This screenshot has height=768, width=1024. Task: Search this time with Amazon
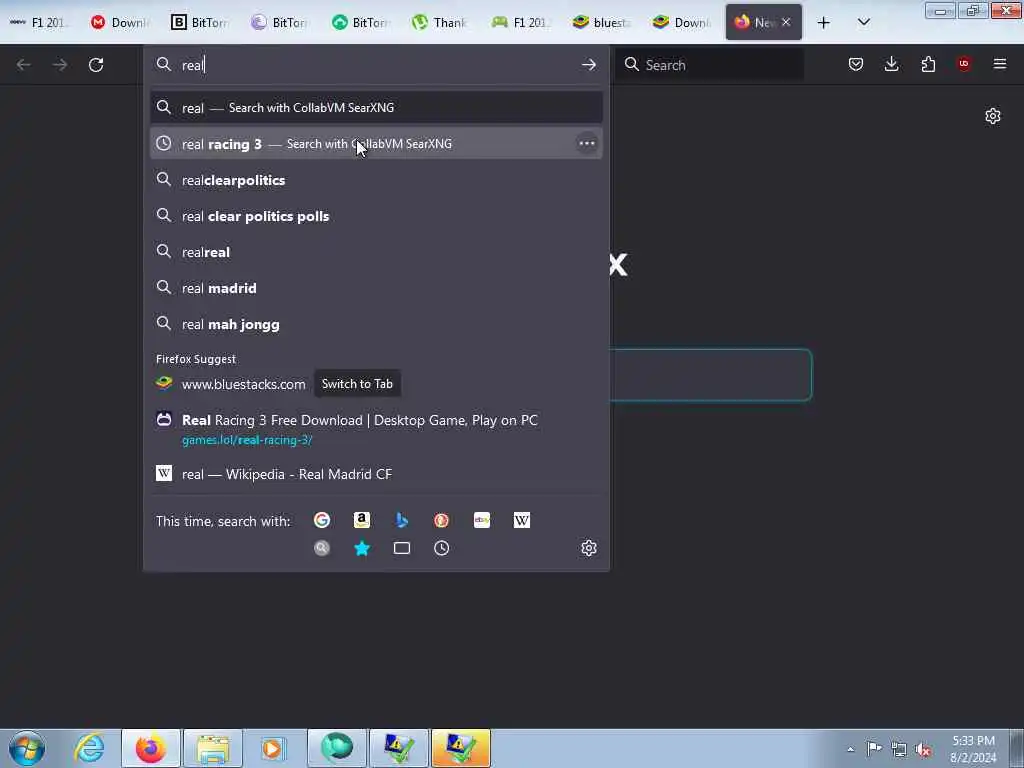tap(362, 520)
